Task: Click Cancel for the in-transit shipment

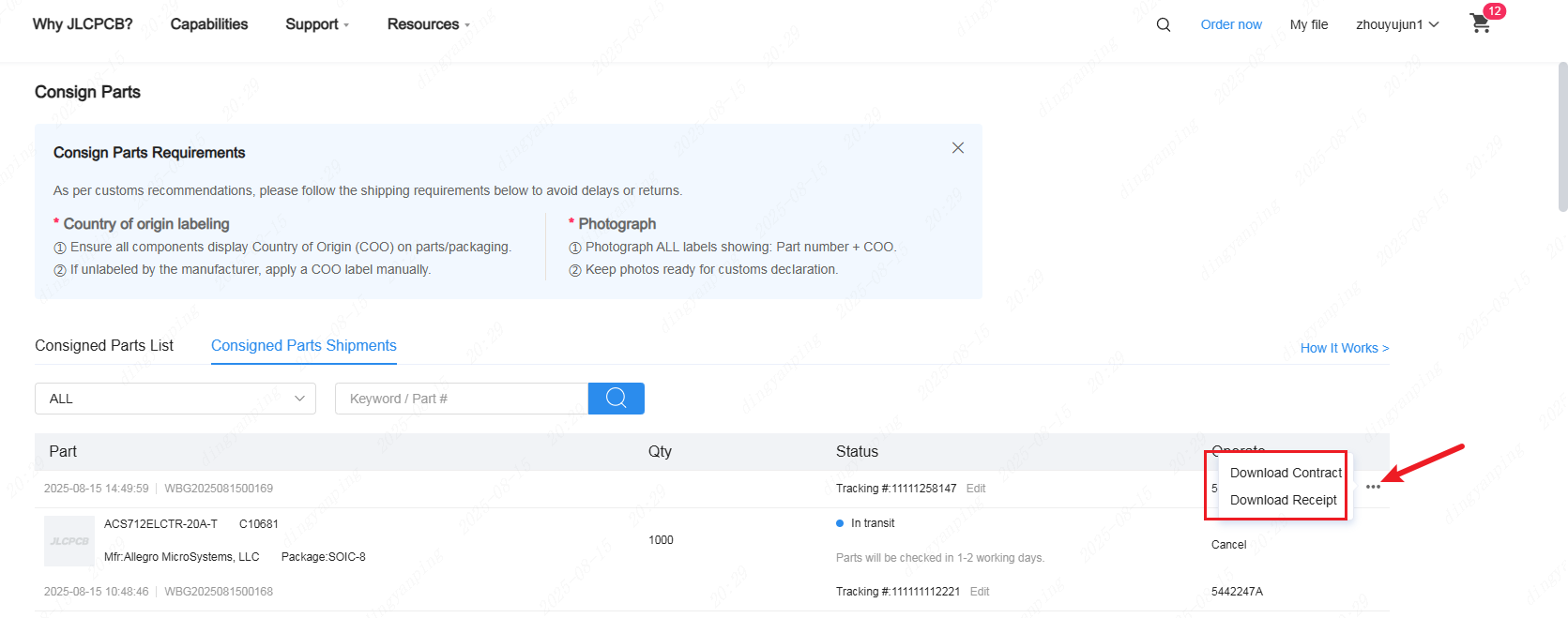Action: [1229, 545]
